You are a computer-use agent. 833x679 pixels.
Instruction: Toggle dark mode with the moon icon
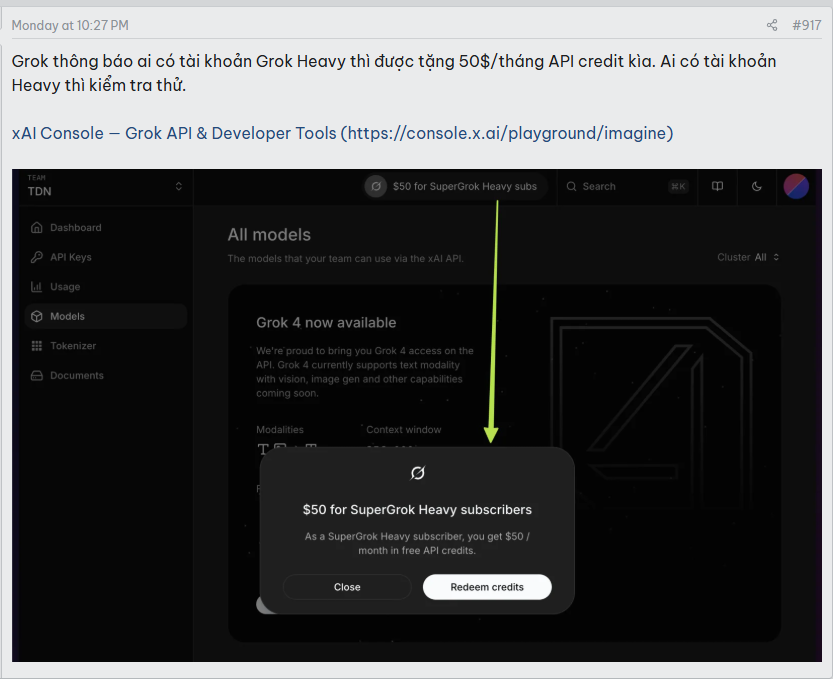[x=756, y=186]
